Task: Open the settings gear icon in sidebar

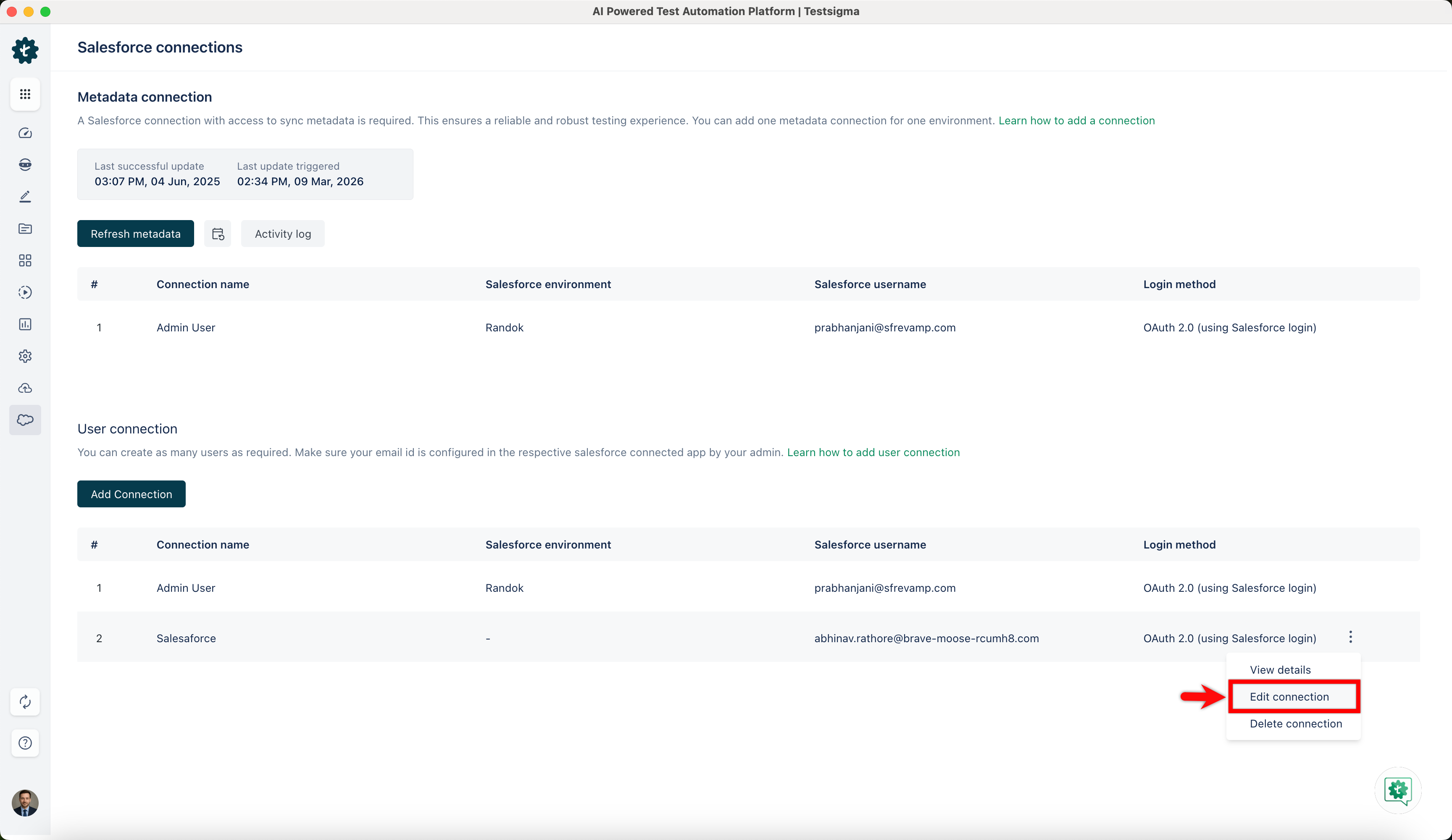Action: click(x=25, y=356)
